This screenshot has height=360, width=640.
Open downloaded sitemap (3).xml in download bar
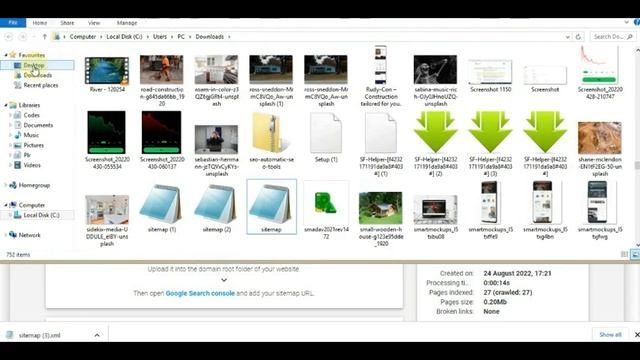point(39,335)
